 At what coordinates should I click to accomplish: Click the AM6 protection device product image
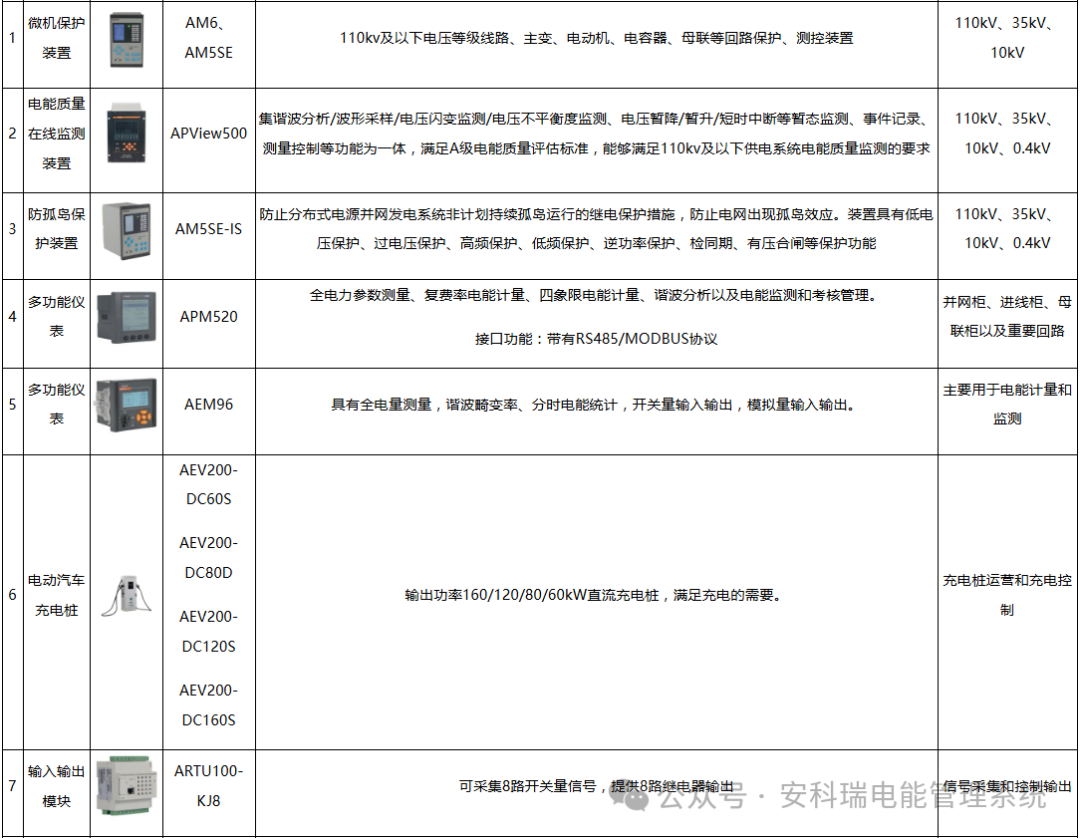[127, 40]
